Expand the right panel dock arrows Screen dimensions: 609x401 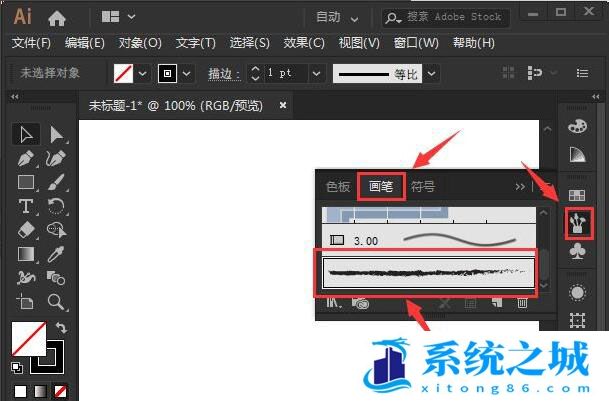pyautogui.click(x=596, y=96)
